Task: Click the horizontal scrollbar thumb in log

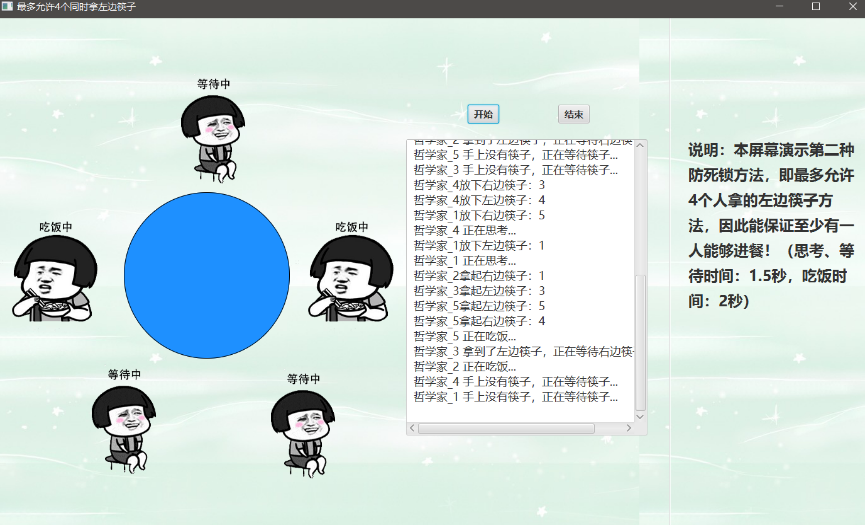Action: pos(506,428)
